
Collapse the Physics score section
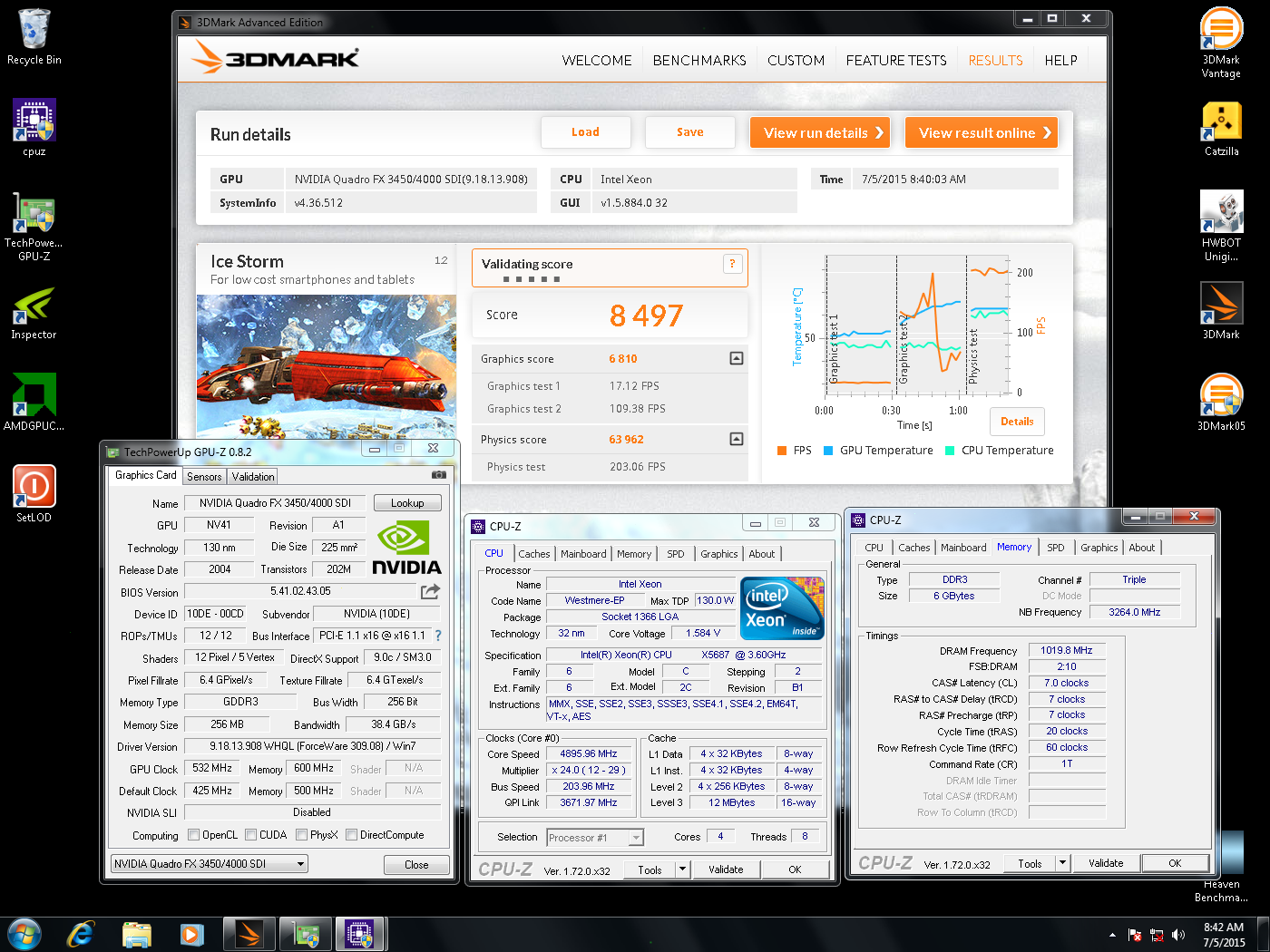click(737, 439)
